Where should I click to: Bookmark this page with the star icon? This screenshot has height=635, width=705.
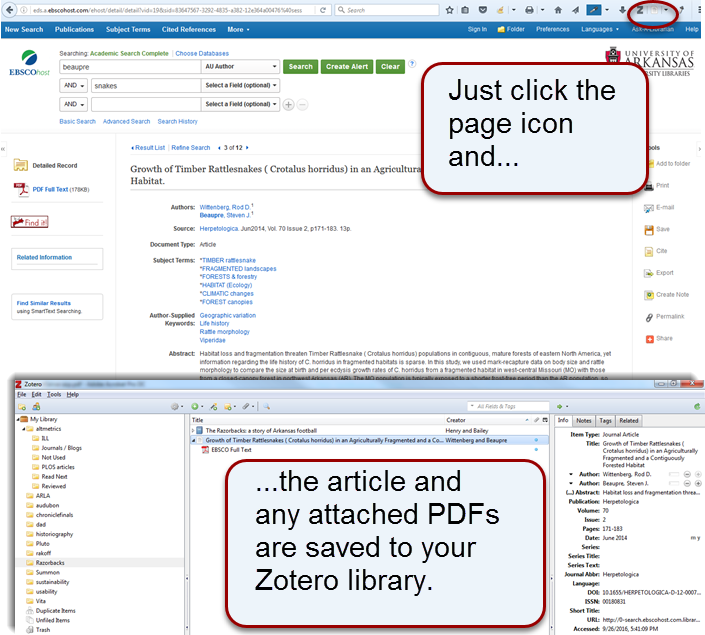pos(449,10)
